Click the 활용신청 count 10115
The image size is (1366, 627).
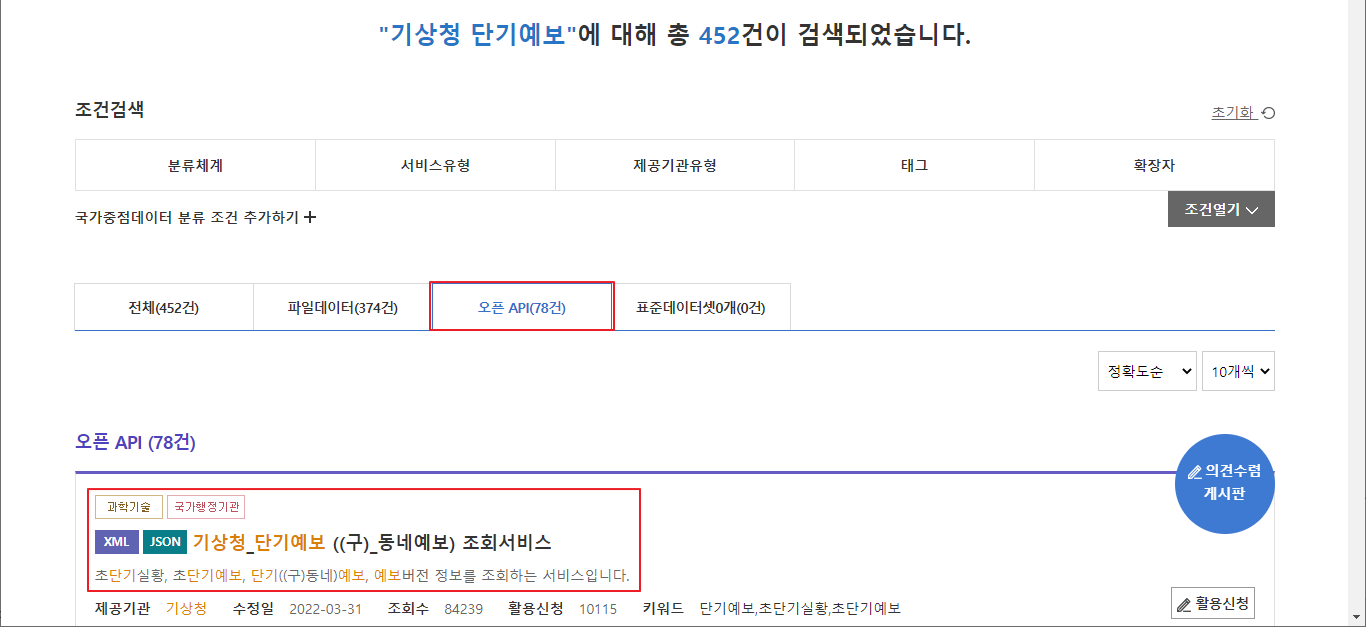tap(598, 608)
